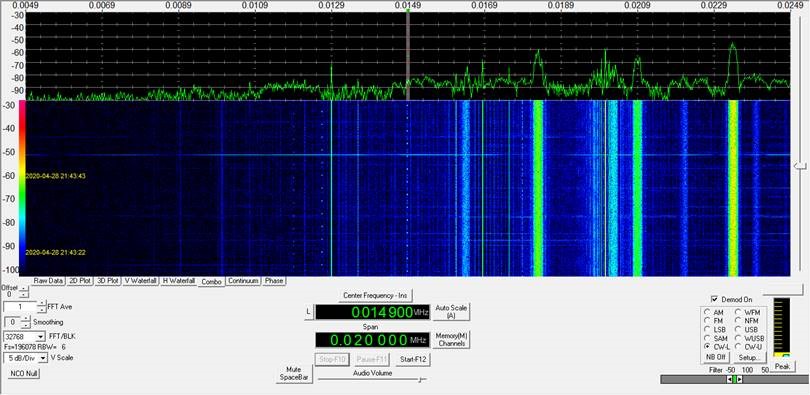Image resolution: width=810 pixels, height=395 pixels.
Task: Click the 0.0229 frequency axis label
Action: 713,5
